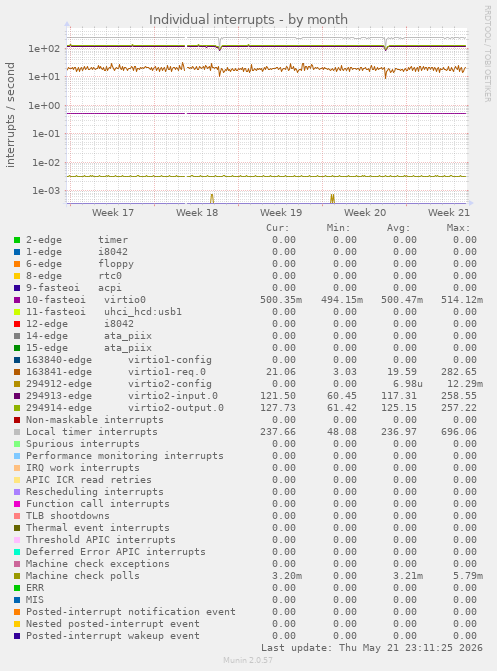The image size is (497, 671).
Task: Click the gray Local timer interrupts swatch
Action: coord(17,432)
